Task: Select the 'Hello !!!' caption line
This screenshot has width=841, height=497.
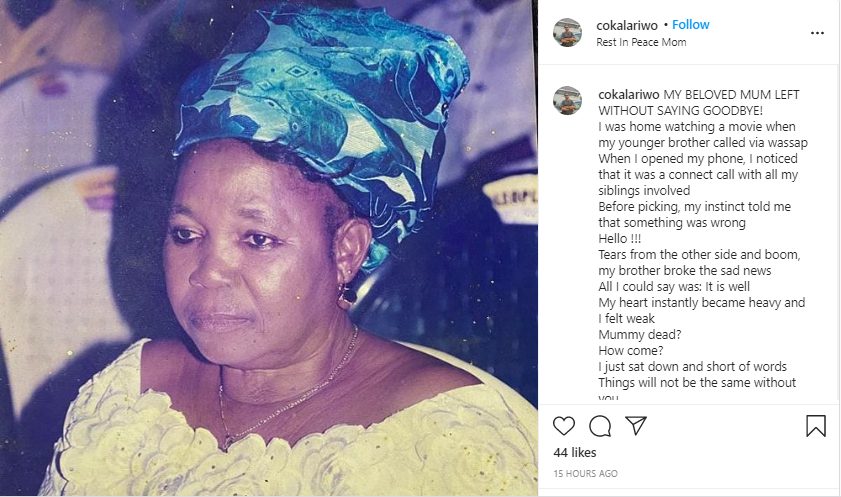Action: coord(619,239)
